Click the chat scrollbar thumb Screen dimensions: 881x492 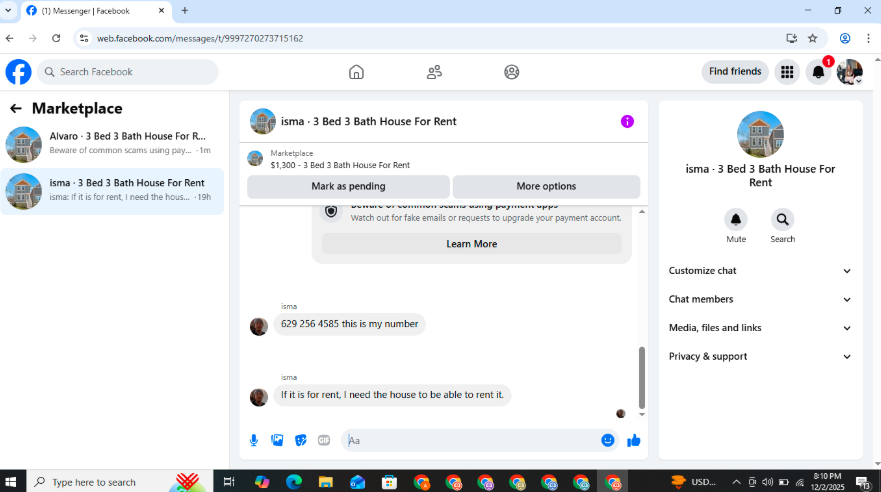(x=642, y=377)
